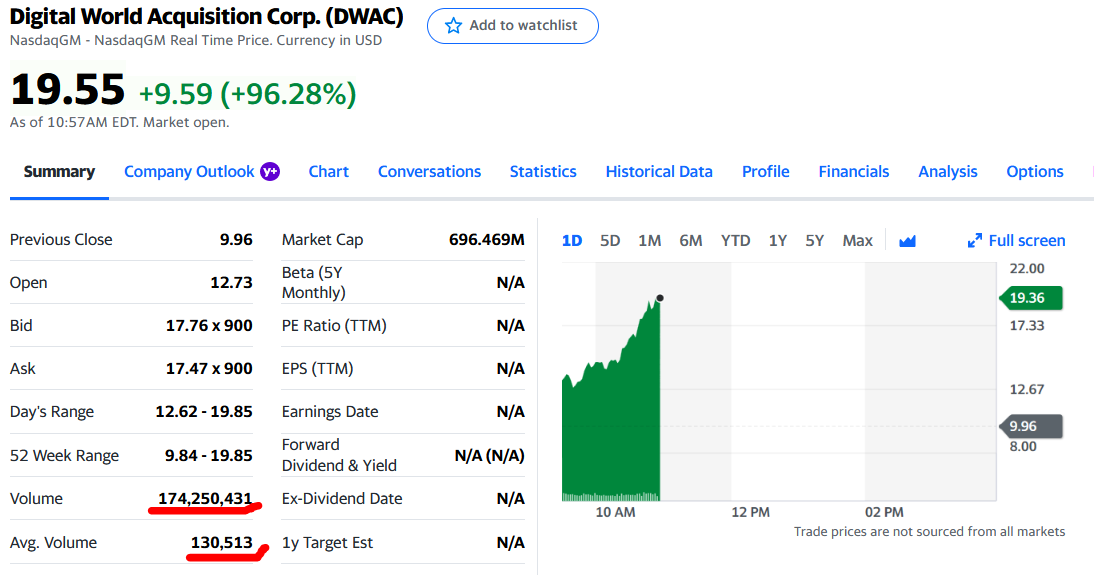The image size is (1094, 575).
Task: Click the Market Cap value 696.469M
Action: (x=486, y=239)
